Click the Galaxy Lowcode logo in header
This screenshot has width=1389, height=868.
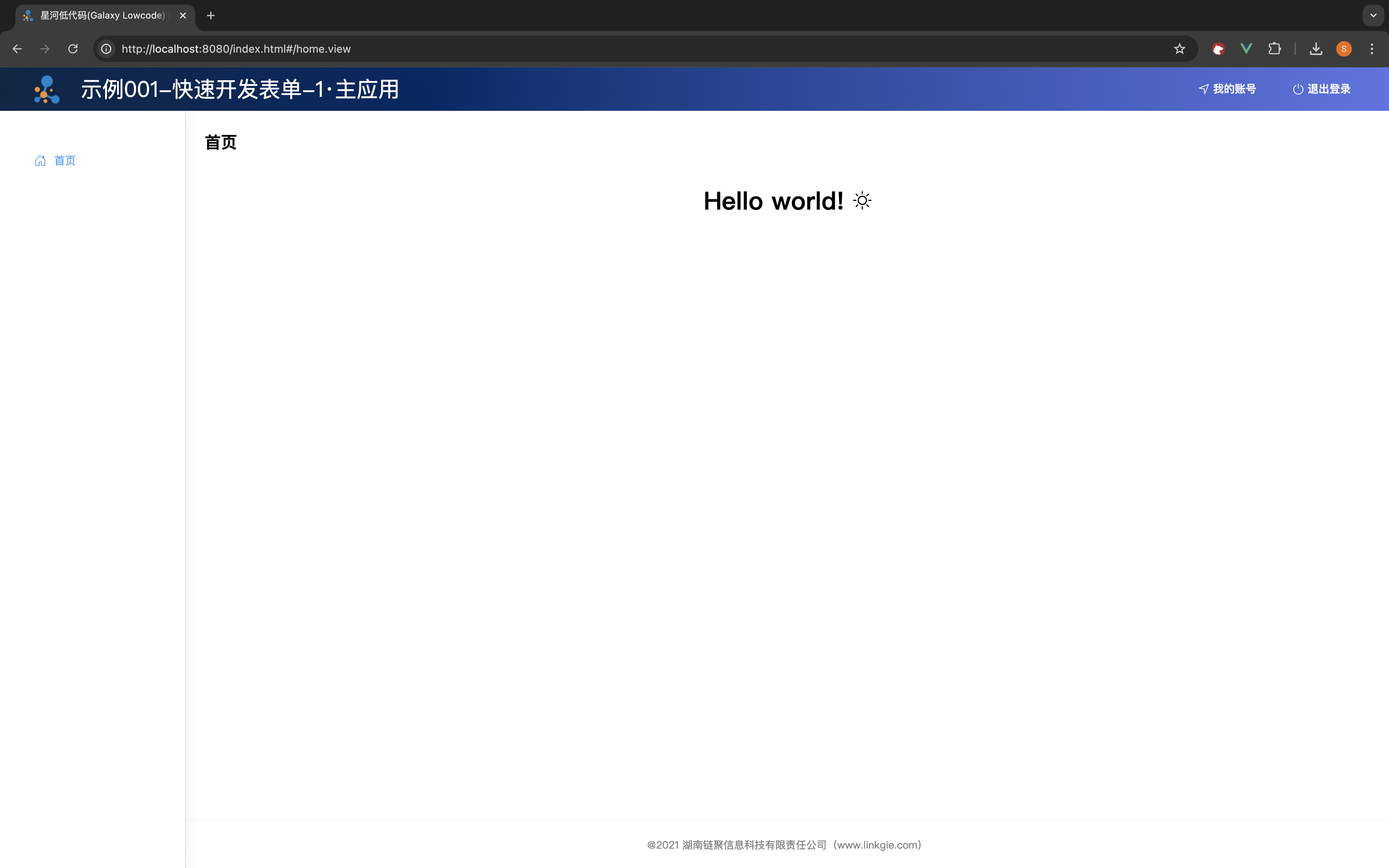[x=47, y=90]
